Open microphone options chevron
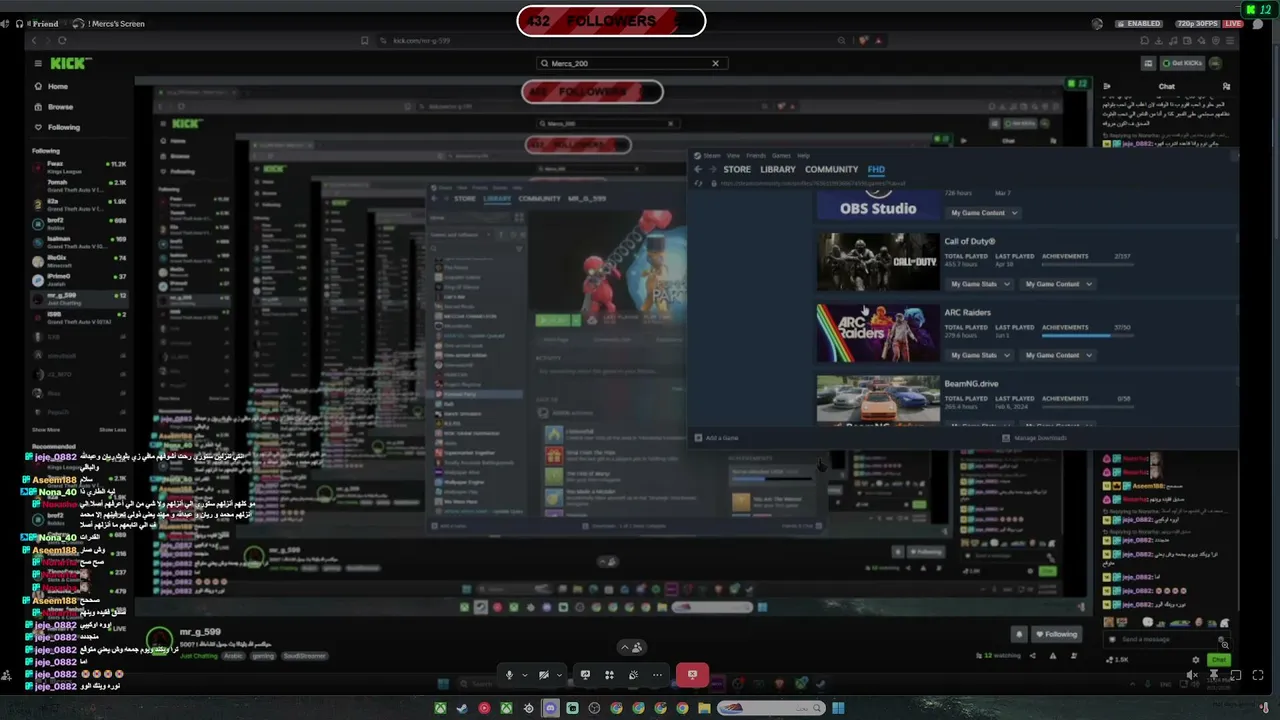 click(524, 675)
